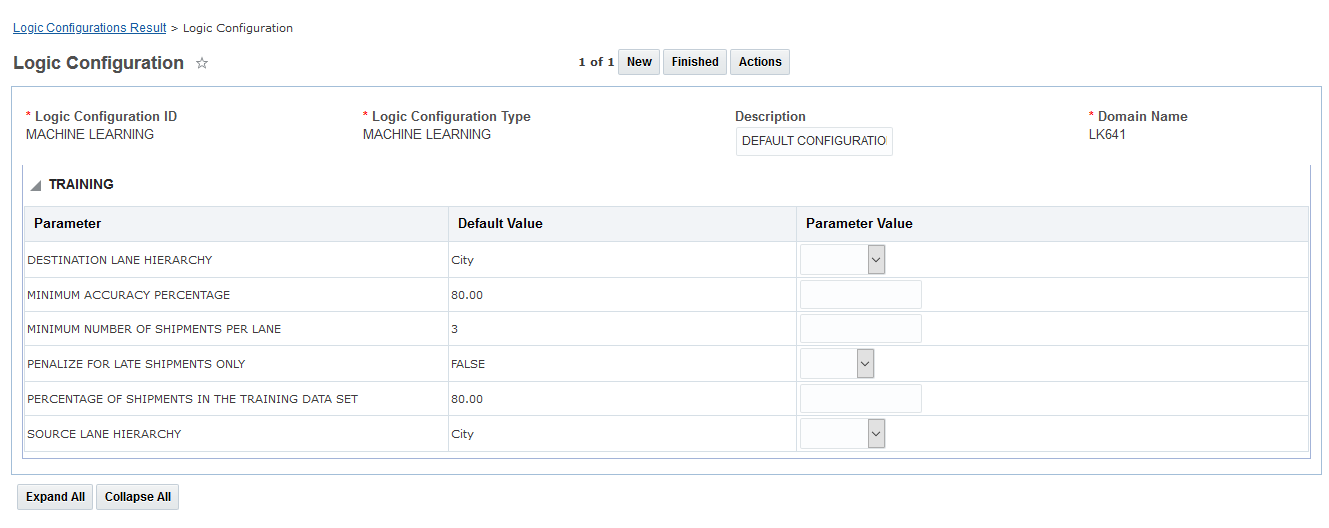Go to Logic Configurations Result link

point(89,28)
